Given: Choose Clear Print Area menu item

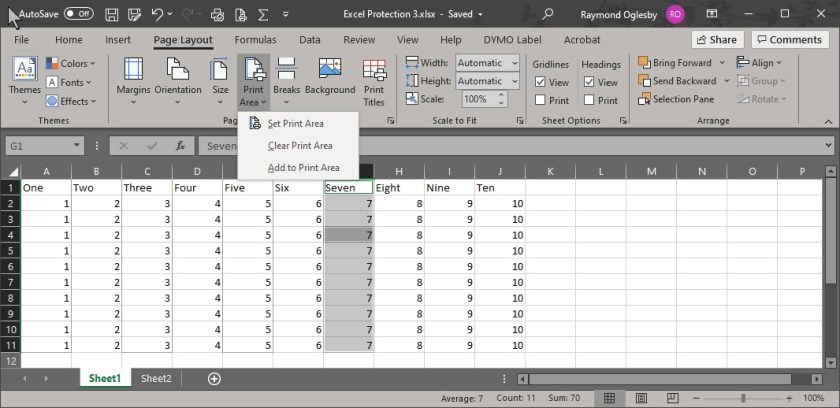Looking at the screenshot, I should point(298,146).
